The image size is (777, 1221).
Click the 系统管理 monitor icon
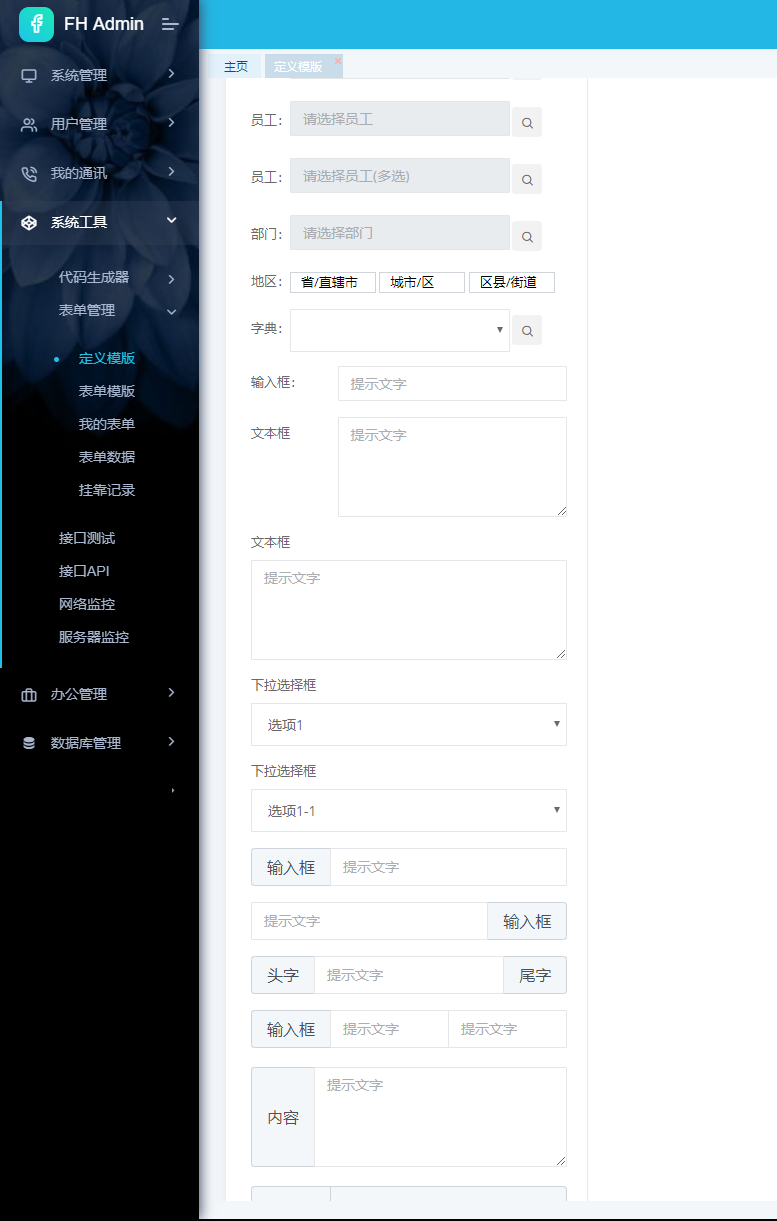pos(29,75)
